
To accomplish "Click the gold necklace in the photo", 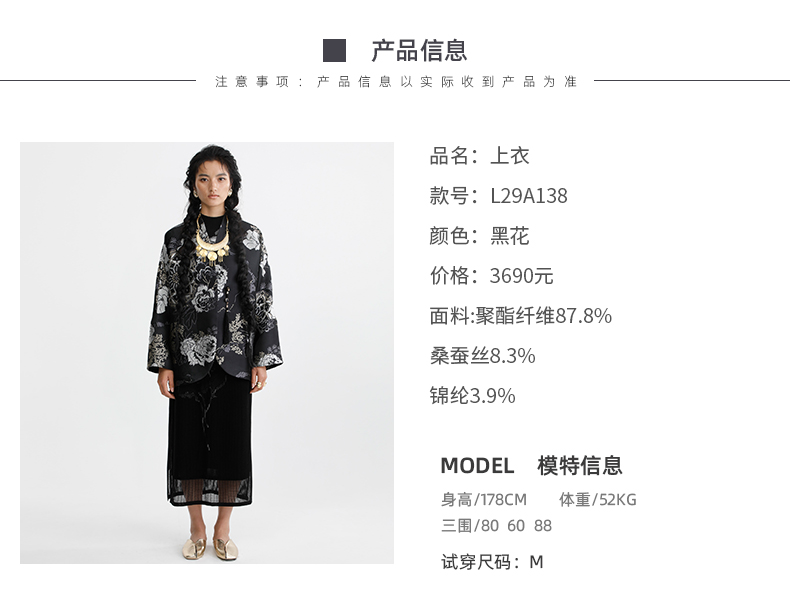I will (212, 244).
